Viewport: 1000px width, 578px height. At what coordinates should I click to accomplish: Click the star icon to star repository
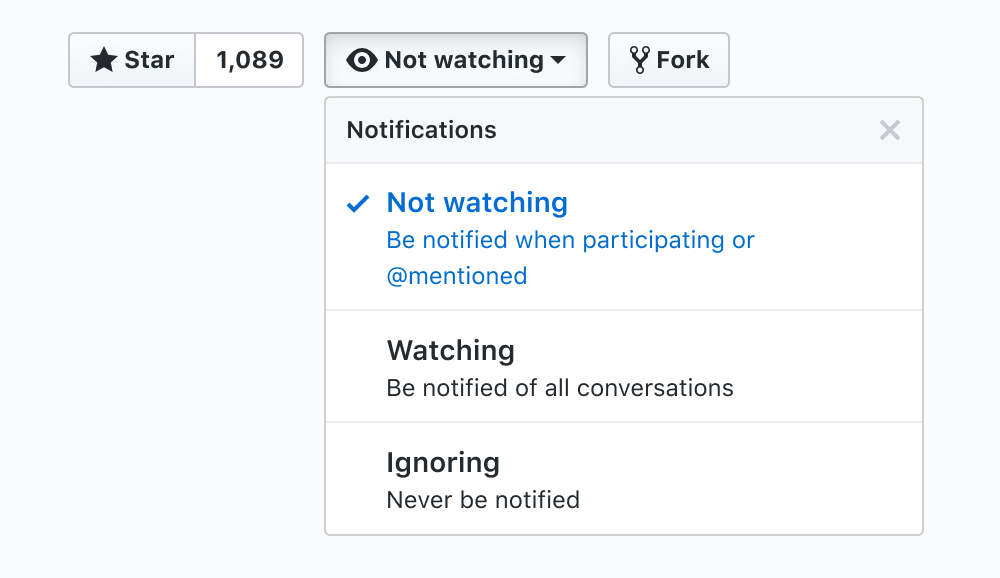(x=104, y=60)
